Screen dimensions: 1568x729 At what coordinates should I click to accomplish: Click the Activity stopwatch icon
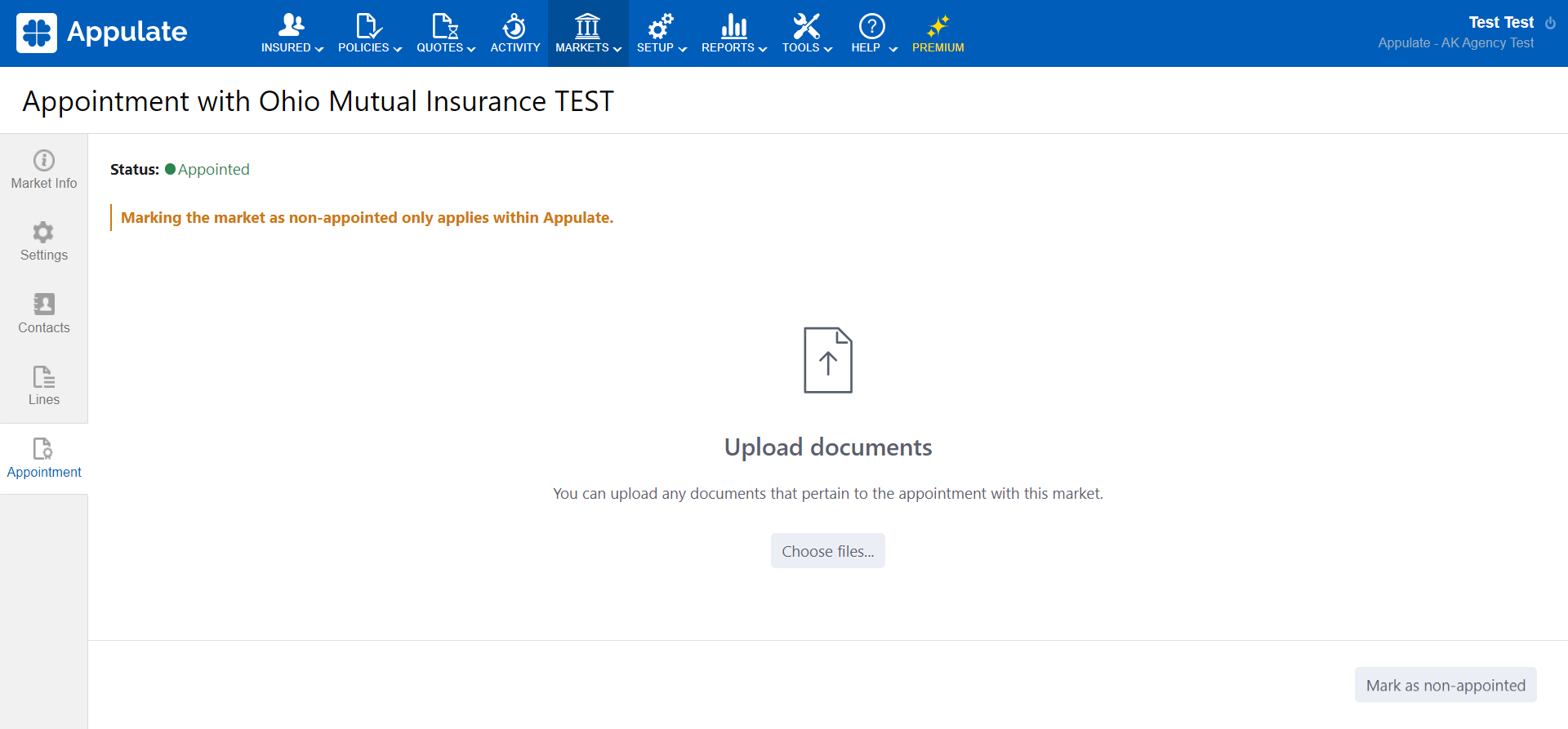pyautogui.click(x=514, y=26)
